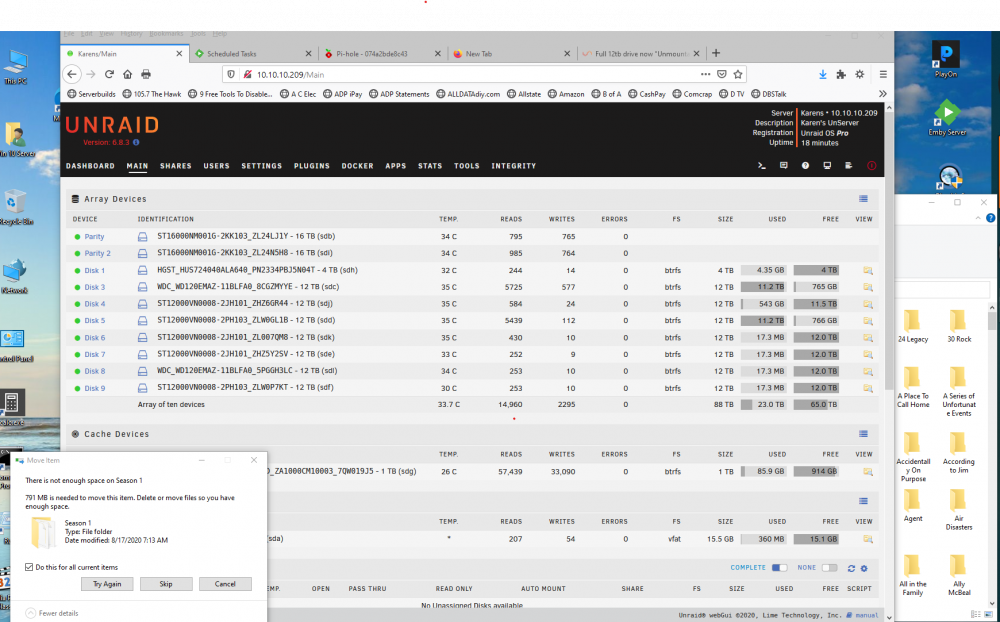Expand the bookmarks toolbar overflow chevron
1000x622 pixels.
[x=883, y=94]
